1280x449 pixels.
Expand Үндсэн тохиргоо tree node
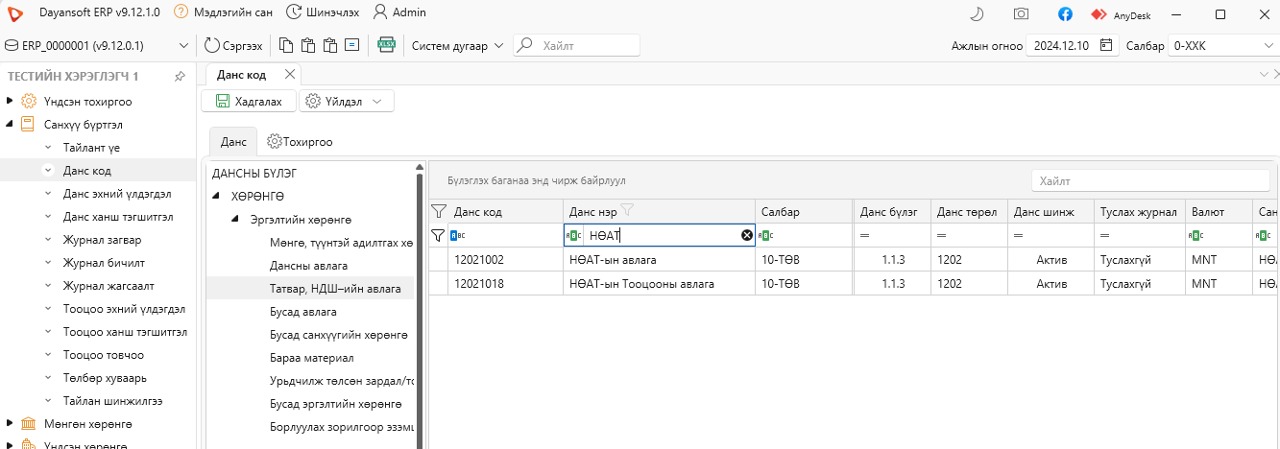[9, 101]
